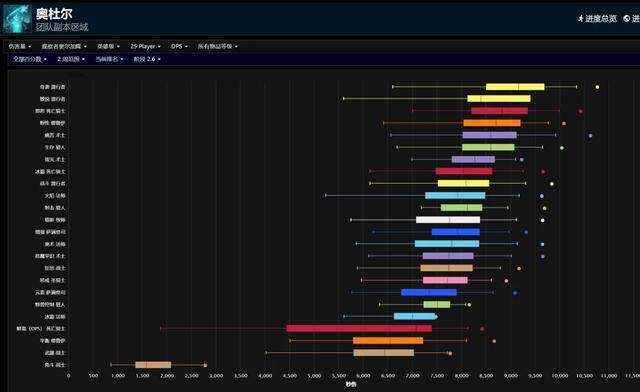Click the yellow box for 奇袭 潜行者
Screen dimensions: 640x392
(515, 87)
